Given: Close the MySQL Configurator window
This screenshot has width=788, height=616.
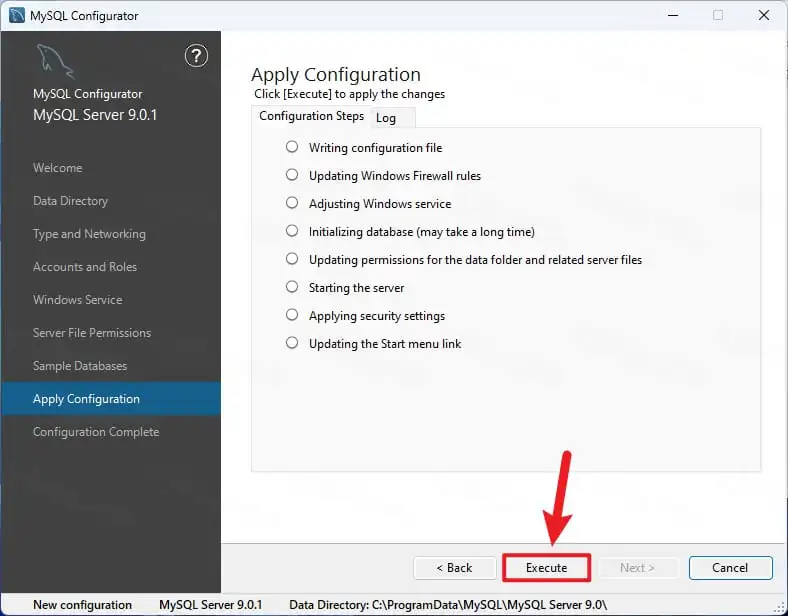Looking at the screenshot, I should click(764, 15).
